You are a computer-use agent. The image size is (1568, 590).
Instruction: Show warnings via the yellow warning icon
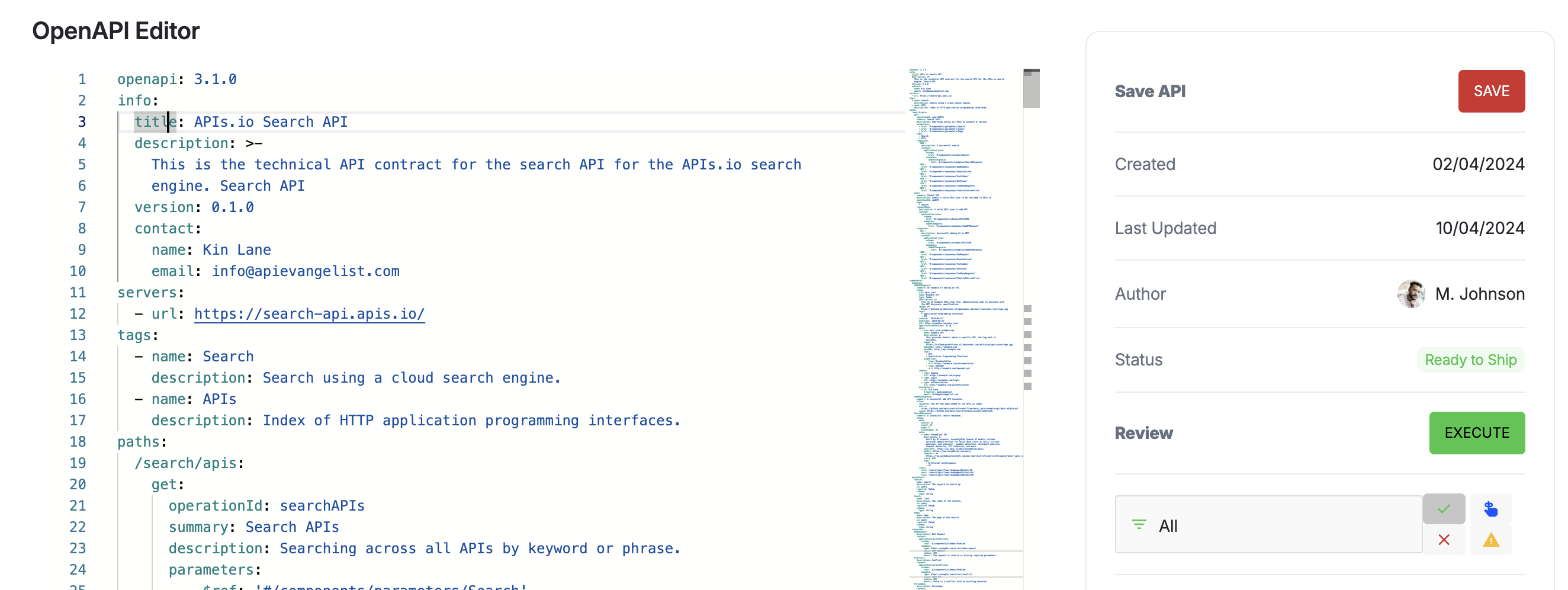point(1491,540)
